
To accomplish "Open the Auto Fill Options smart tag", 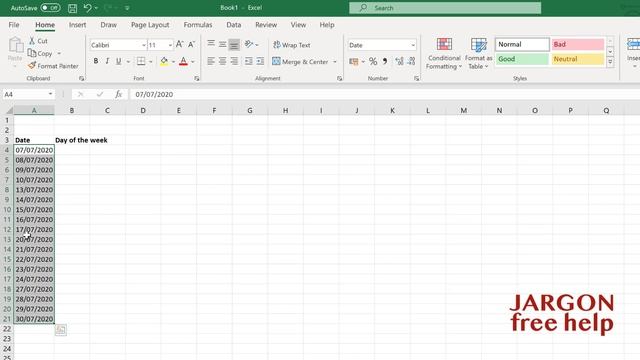I will click(61, 330).
